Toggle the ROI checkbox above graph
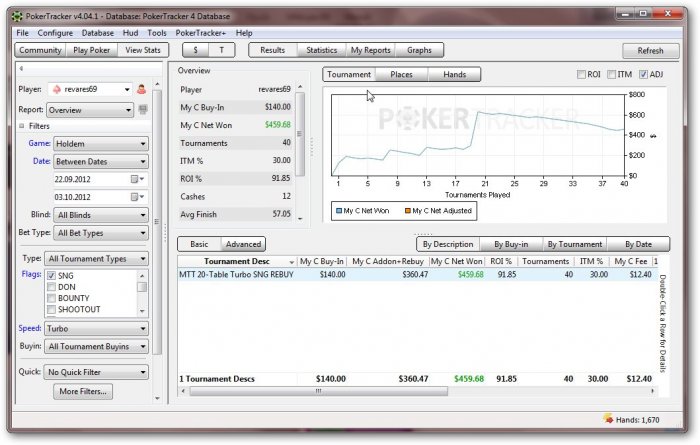 pos(581,75)
